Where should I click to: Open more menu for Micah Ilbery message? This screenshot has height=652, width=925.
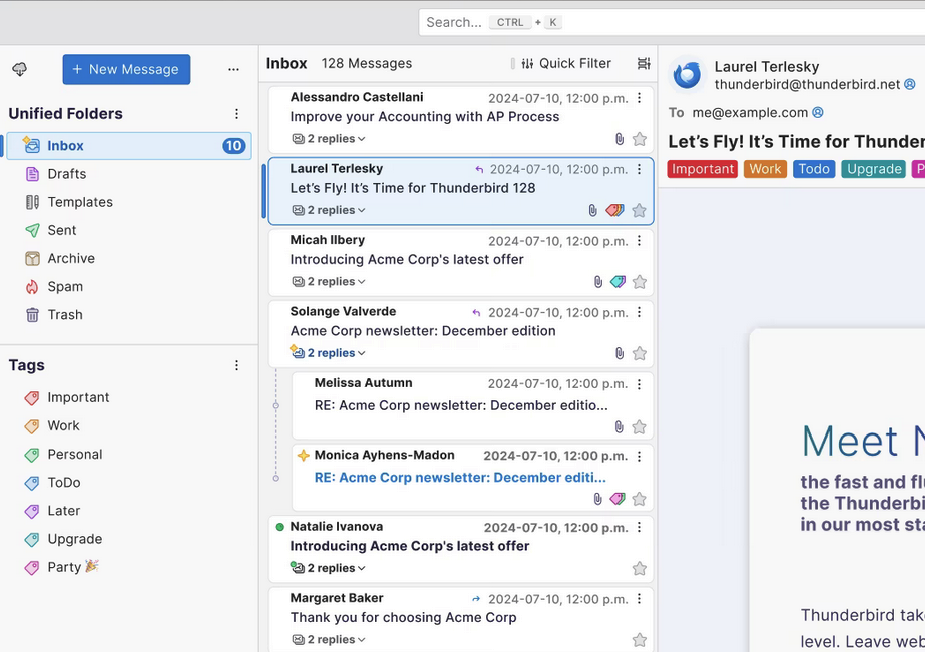point(639,241)
